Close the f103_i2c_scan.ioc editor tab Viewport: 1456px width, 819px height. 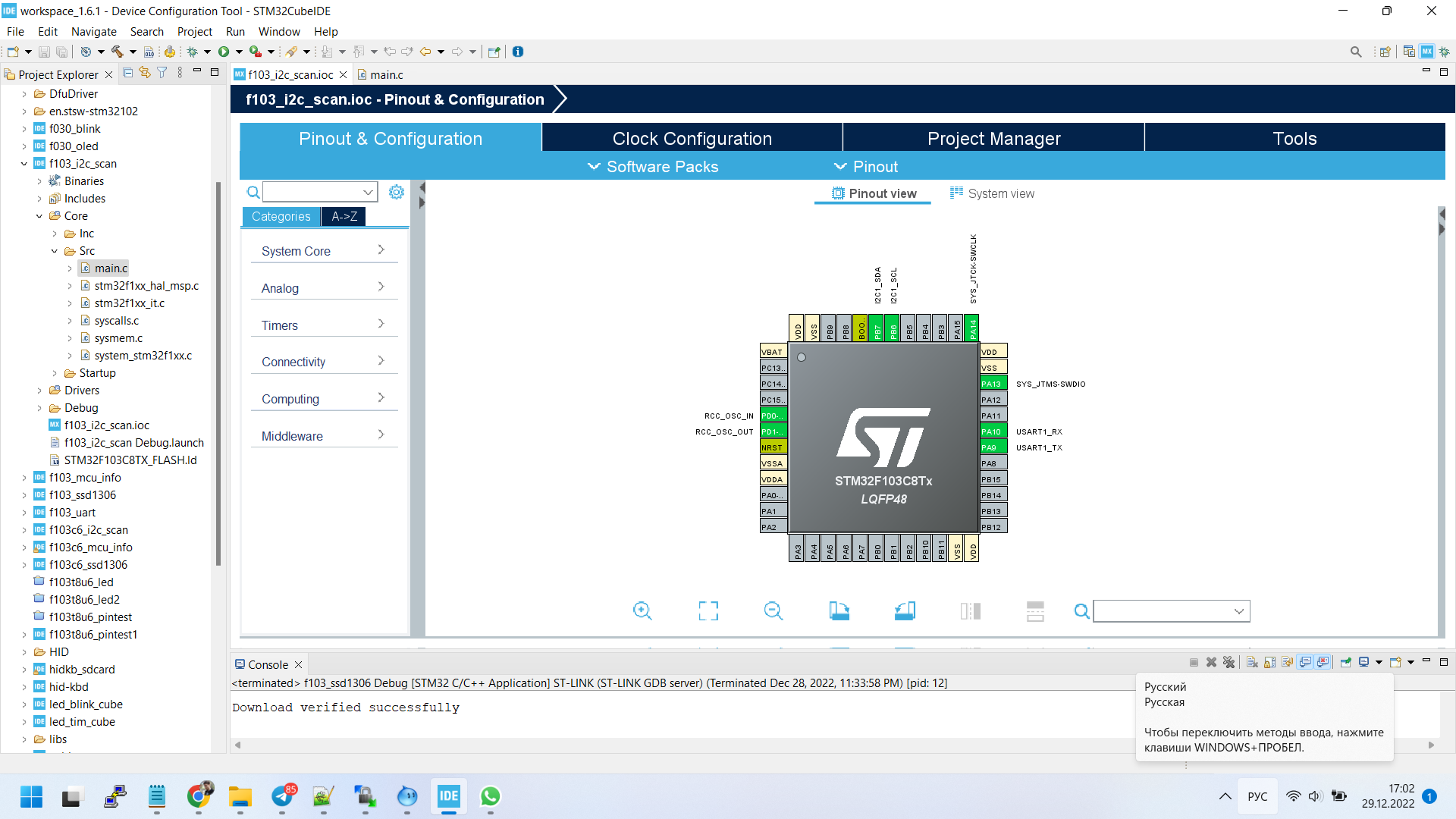343,74
